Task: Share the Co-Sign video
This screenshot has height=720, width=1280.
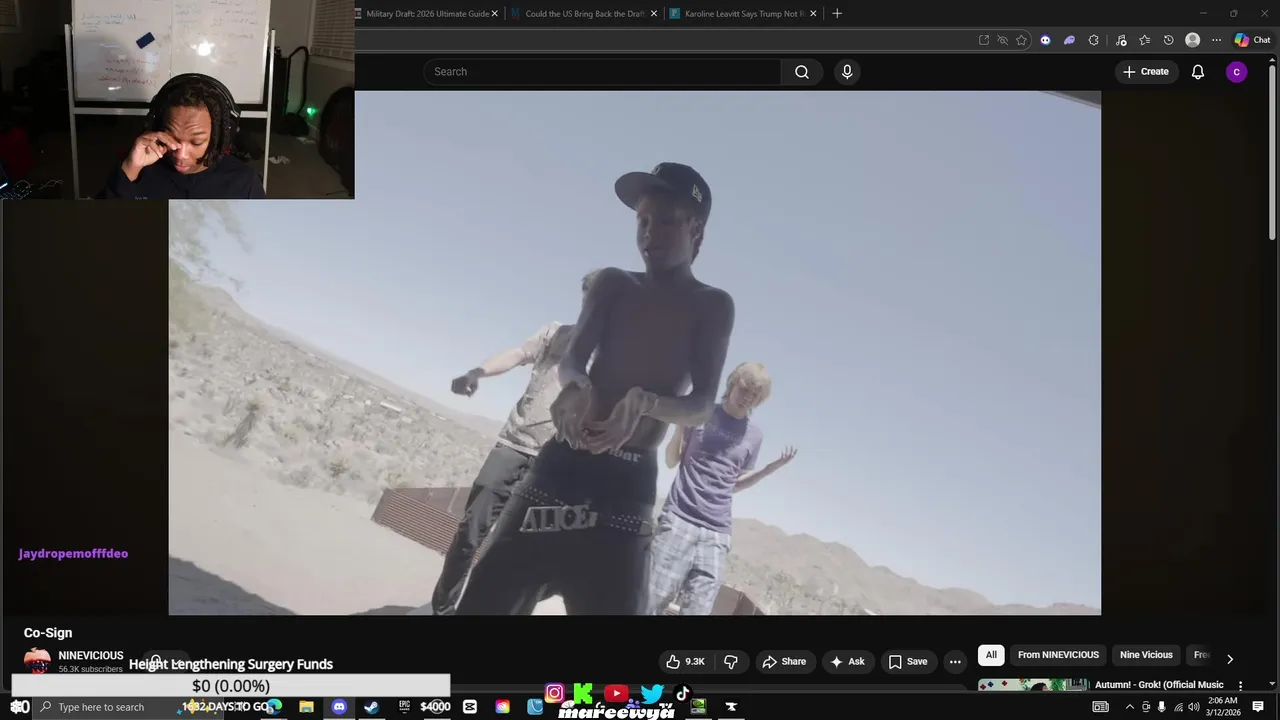Action: [784, 661]
